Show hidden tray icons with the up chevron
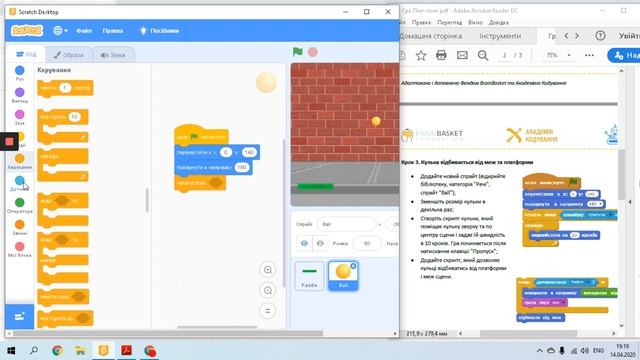Viewport: 640px width, 360px height. pos(539,351)
